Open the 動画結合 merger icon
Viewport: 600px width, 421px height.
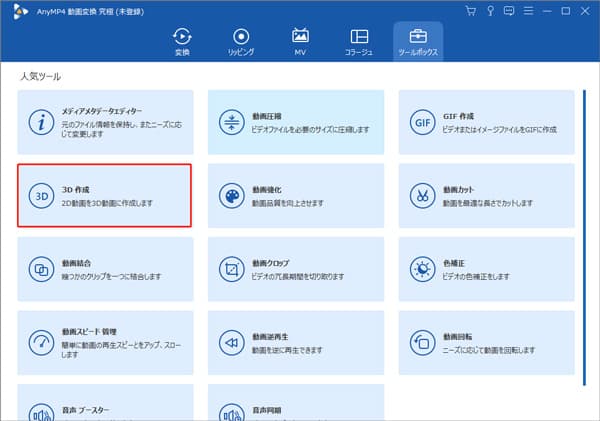(42, 269)
